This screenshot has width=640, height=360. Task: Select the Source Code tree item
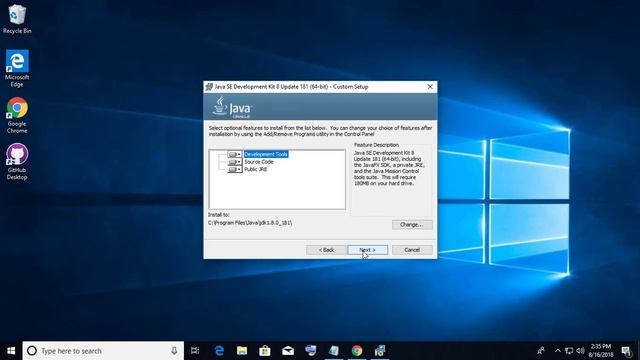[259, 162]
